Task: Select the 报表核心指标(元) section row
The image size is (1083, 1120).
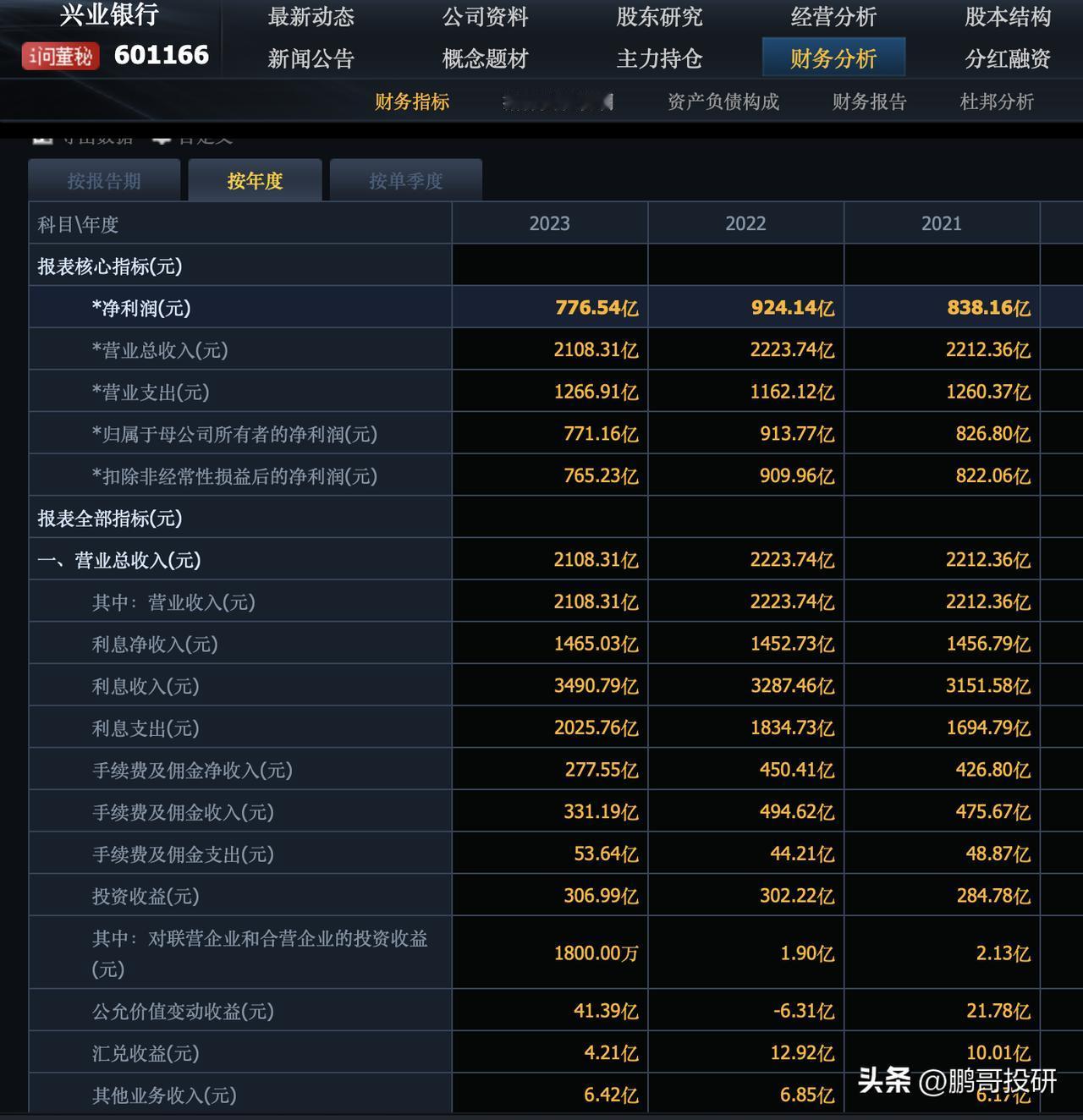Action: coord(110,266)
